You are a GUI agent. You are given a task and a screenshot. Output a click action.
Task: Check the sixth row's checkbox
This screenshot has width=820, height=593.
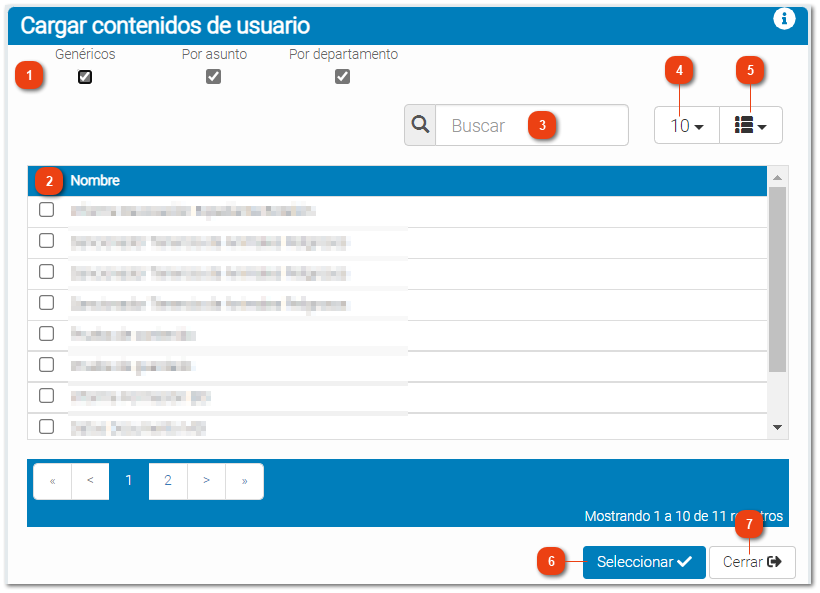pyautogui.click(x=47, y=364)
